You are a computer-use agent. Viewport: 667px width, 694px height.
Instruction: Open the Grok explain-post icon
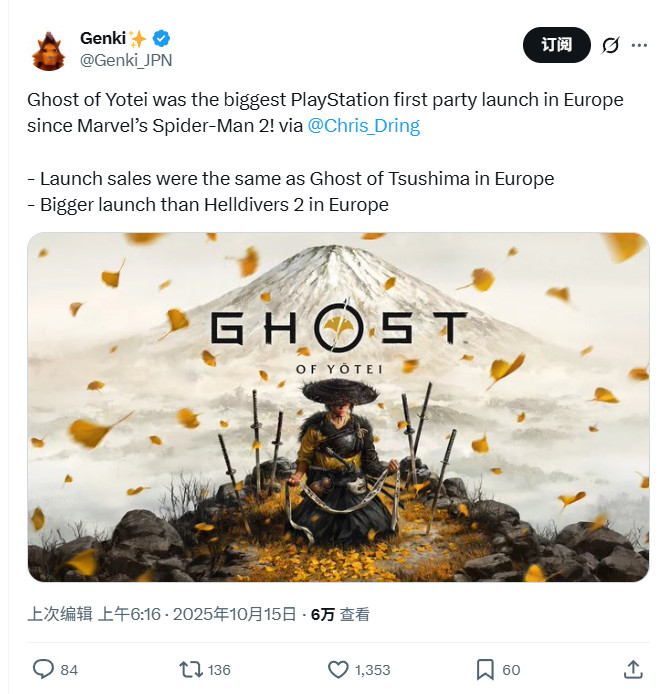[x=610, y=46]
